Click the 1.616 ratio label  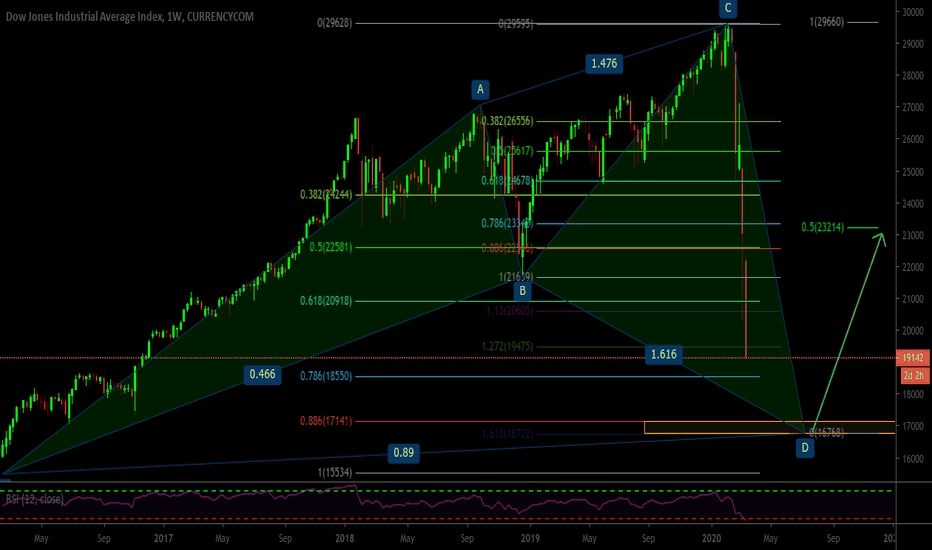coord(663,354)
